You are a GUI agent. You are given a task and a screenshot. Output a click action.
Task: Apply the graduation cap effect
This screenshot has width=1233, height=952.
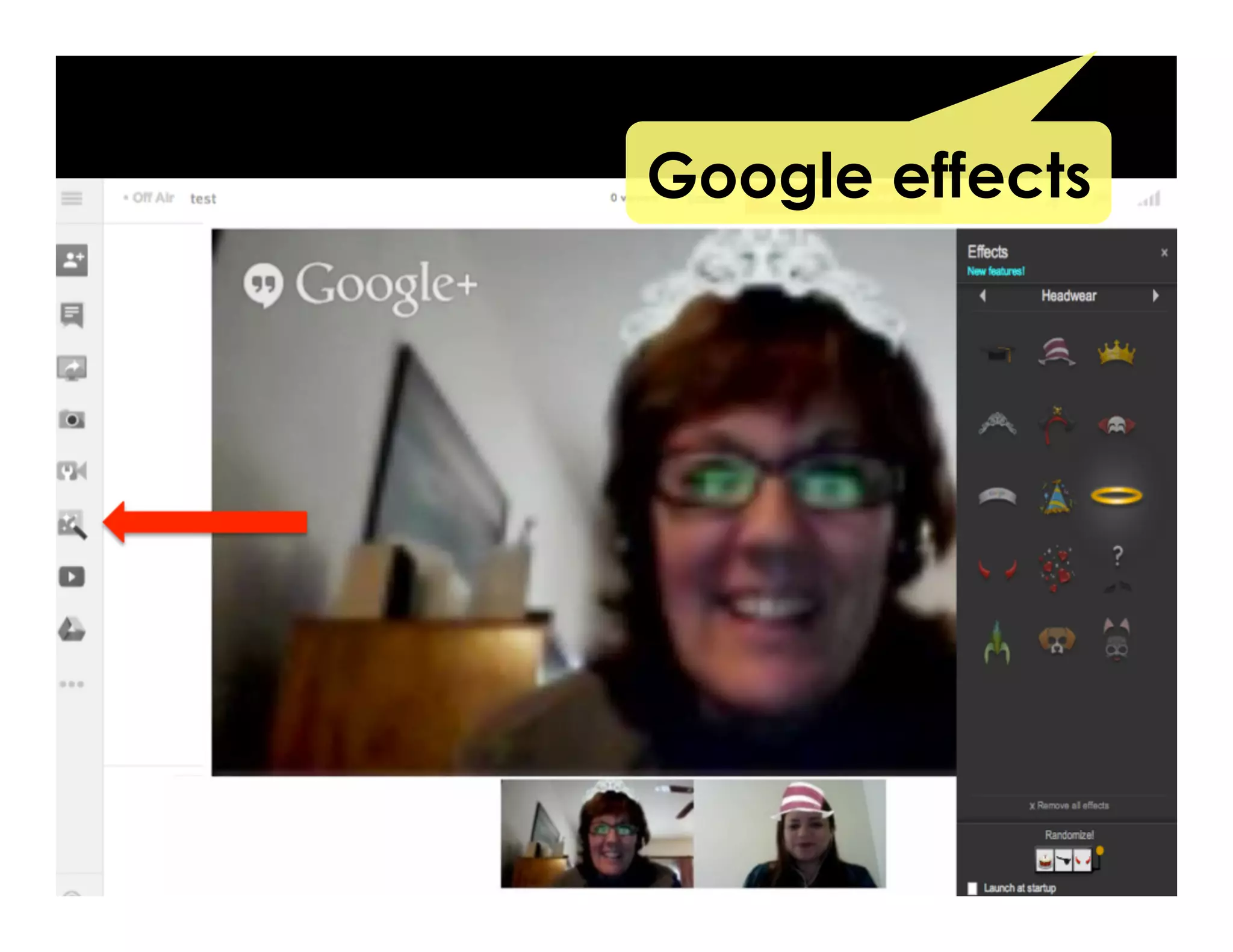[x=998, y=353]
